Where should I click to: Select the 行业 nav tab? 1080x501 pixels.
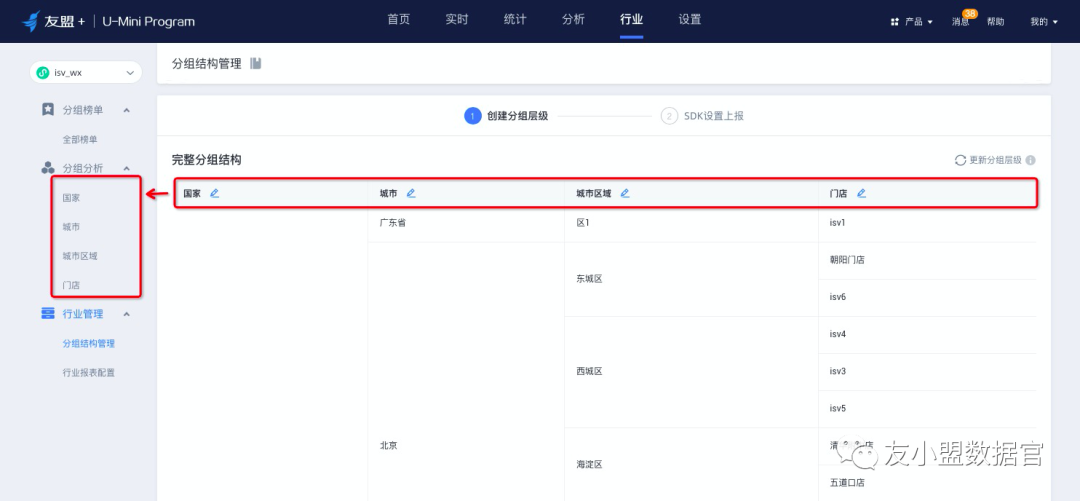coord(632,19)
